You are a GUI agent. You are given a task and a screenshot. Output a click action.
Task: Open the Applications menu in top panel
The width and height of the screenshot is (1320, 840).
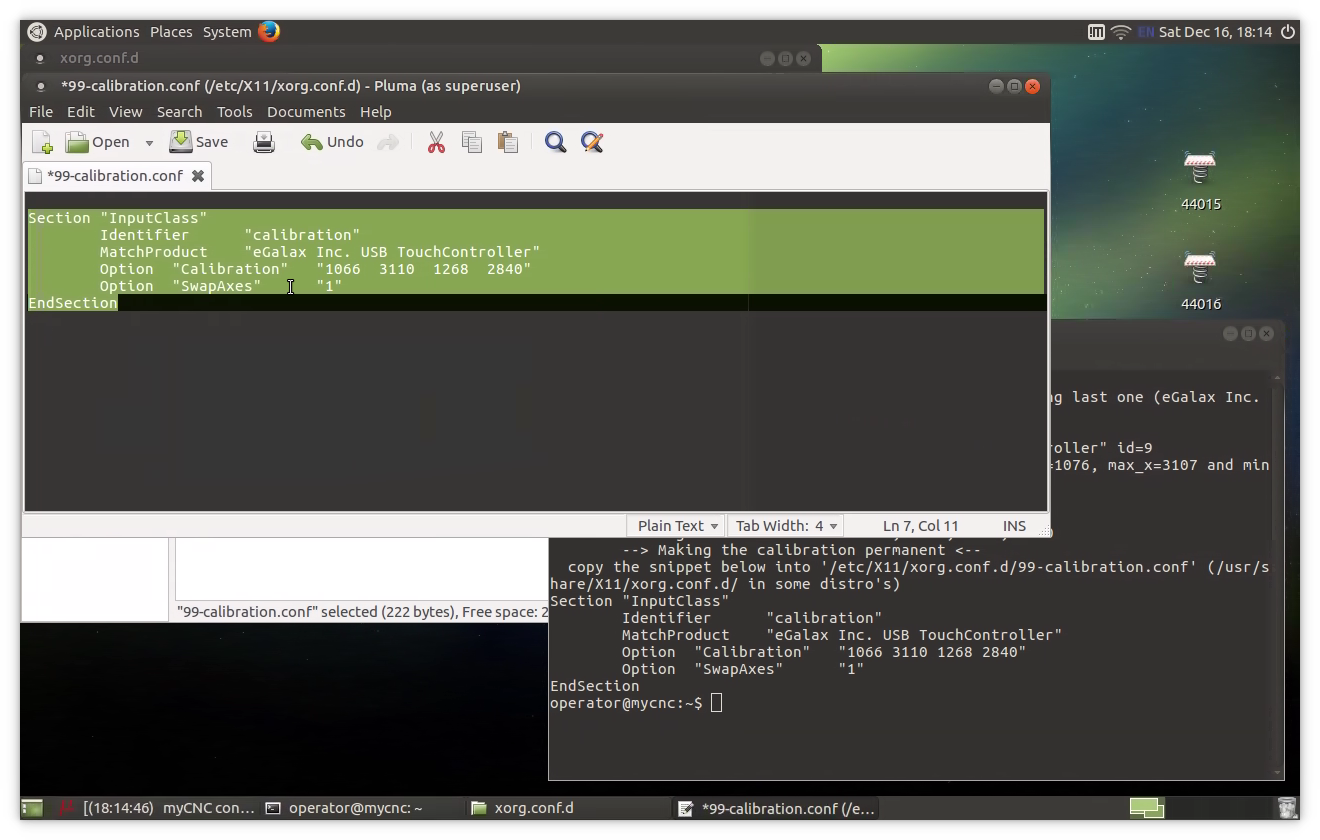pos(96,31)
